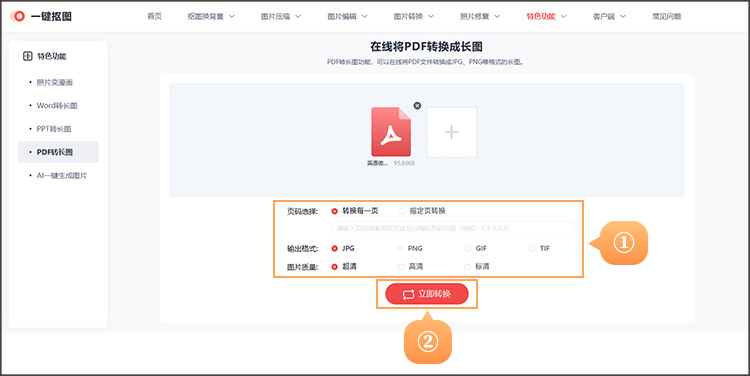Open Word转长图 in sidebar
Screen dimensions: 750x376
(57, 105)
